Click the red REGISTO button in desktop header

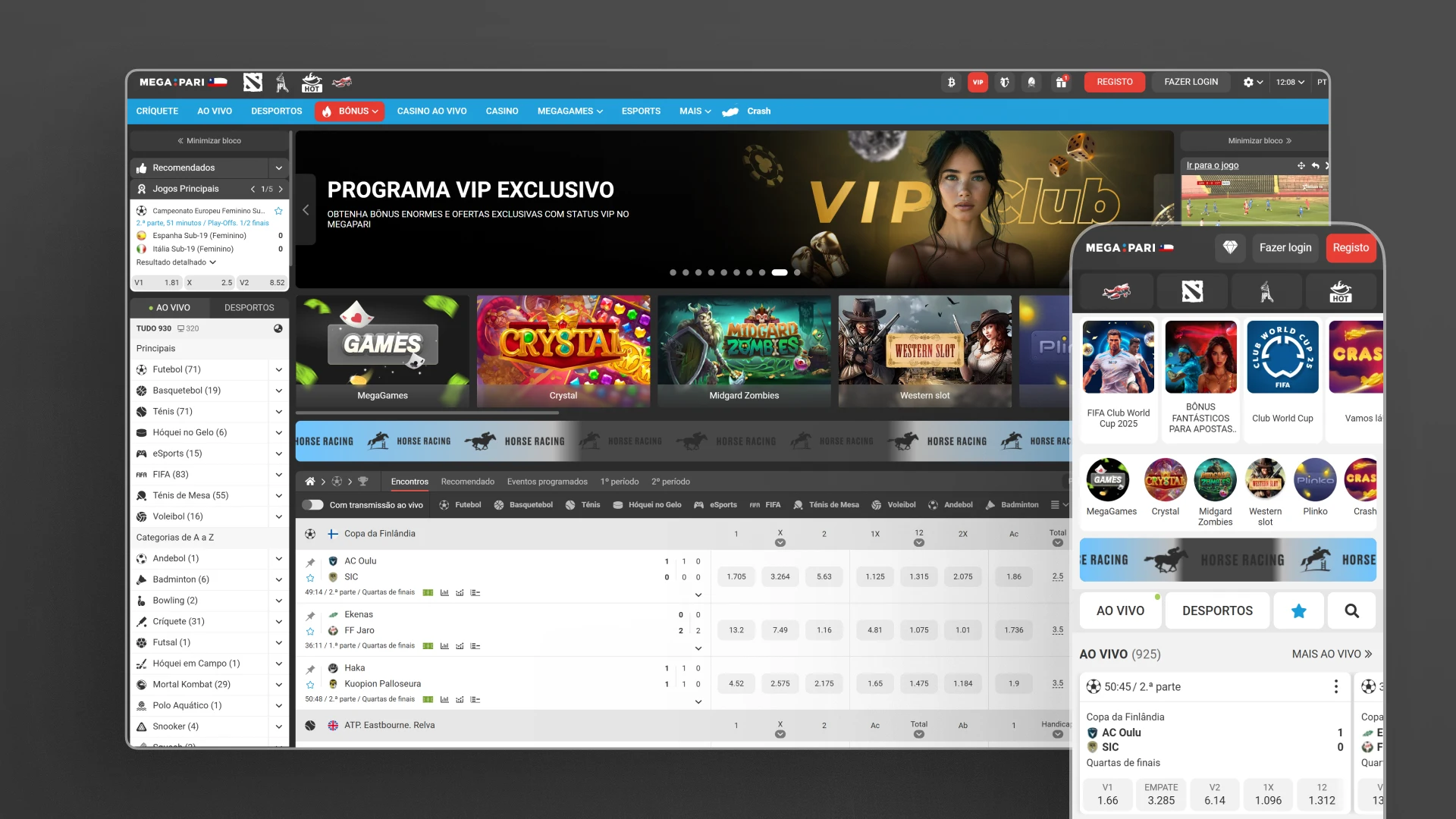coord(1115,82)
